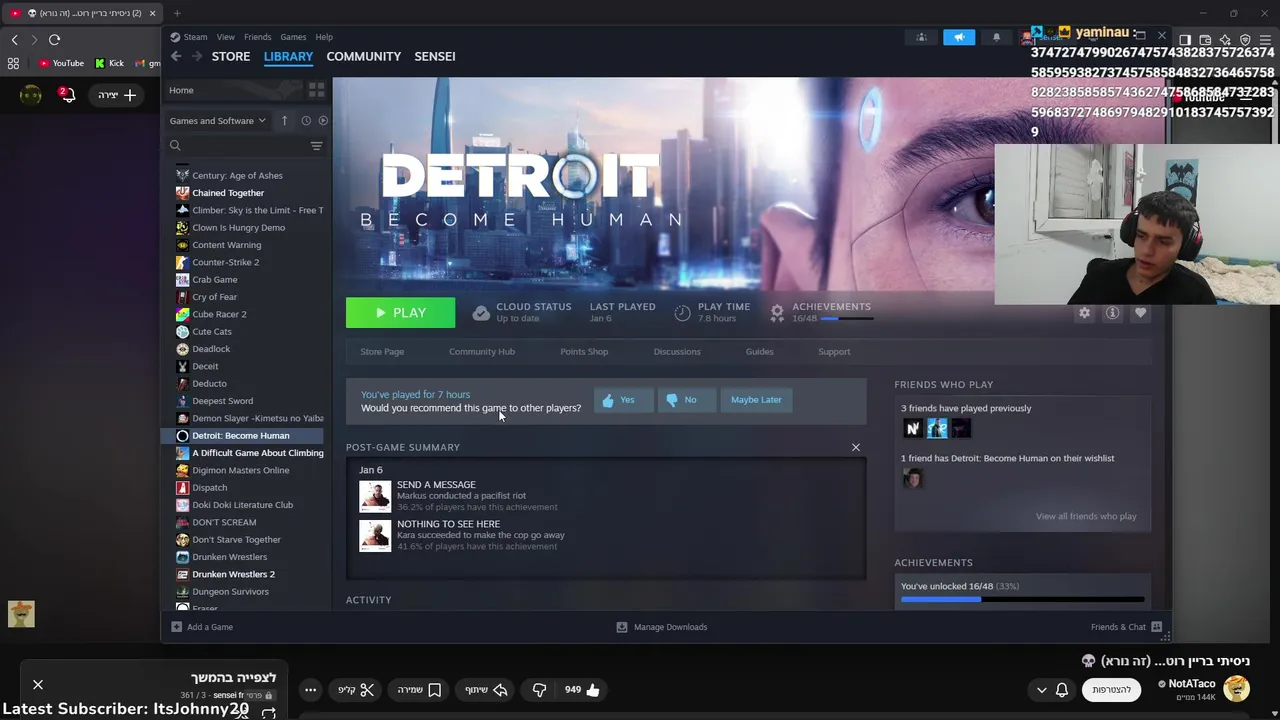The width and height of the screenshot is (1280, 720).
Task: Toggle the ready-to-play filter icon
Action: pyautogui.click(x=322, y=120)
